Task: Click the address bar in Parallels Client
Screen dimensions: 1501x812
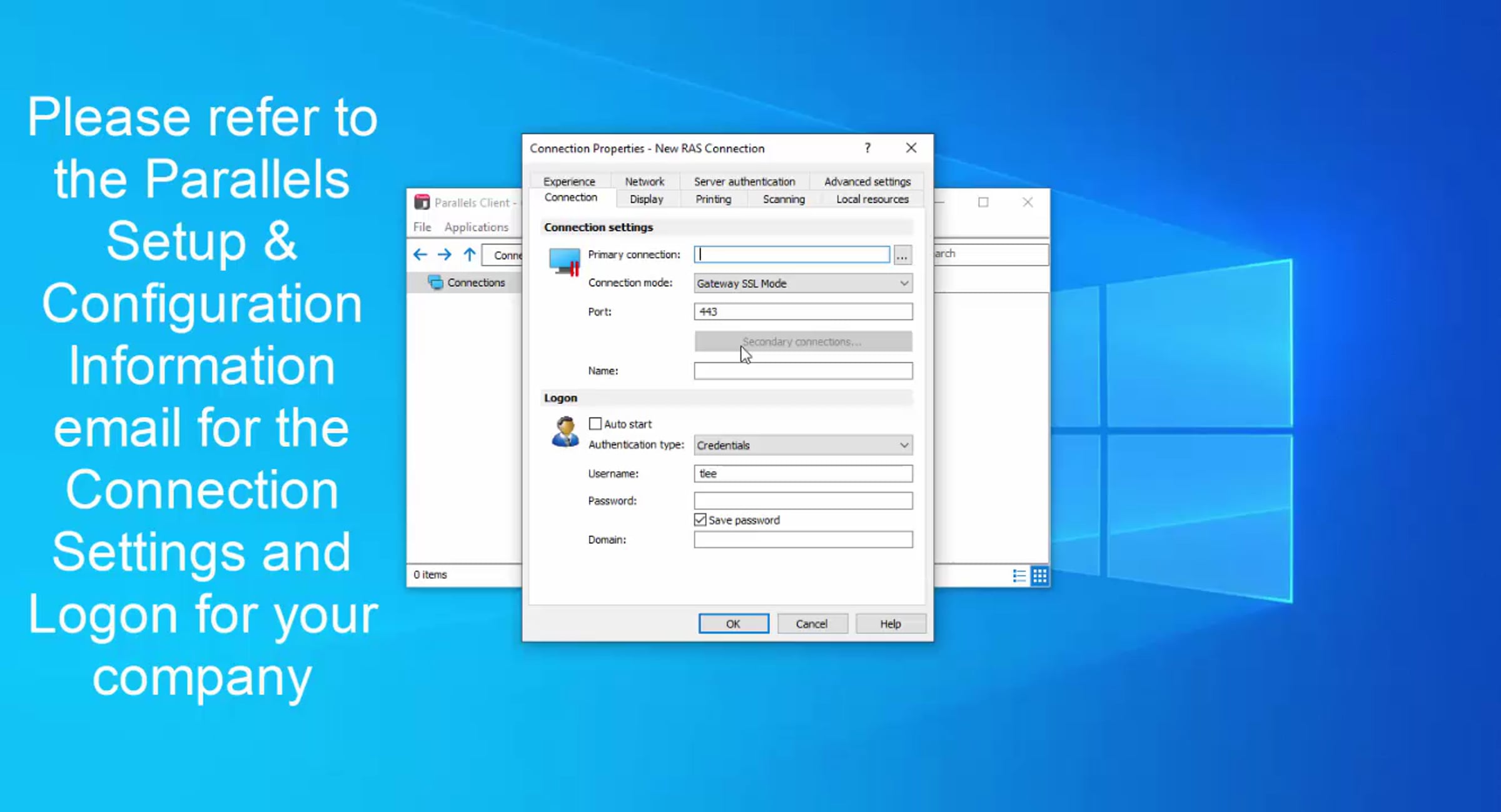Action: click(502, 255)
